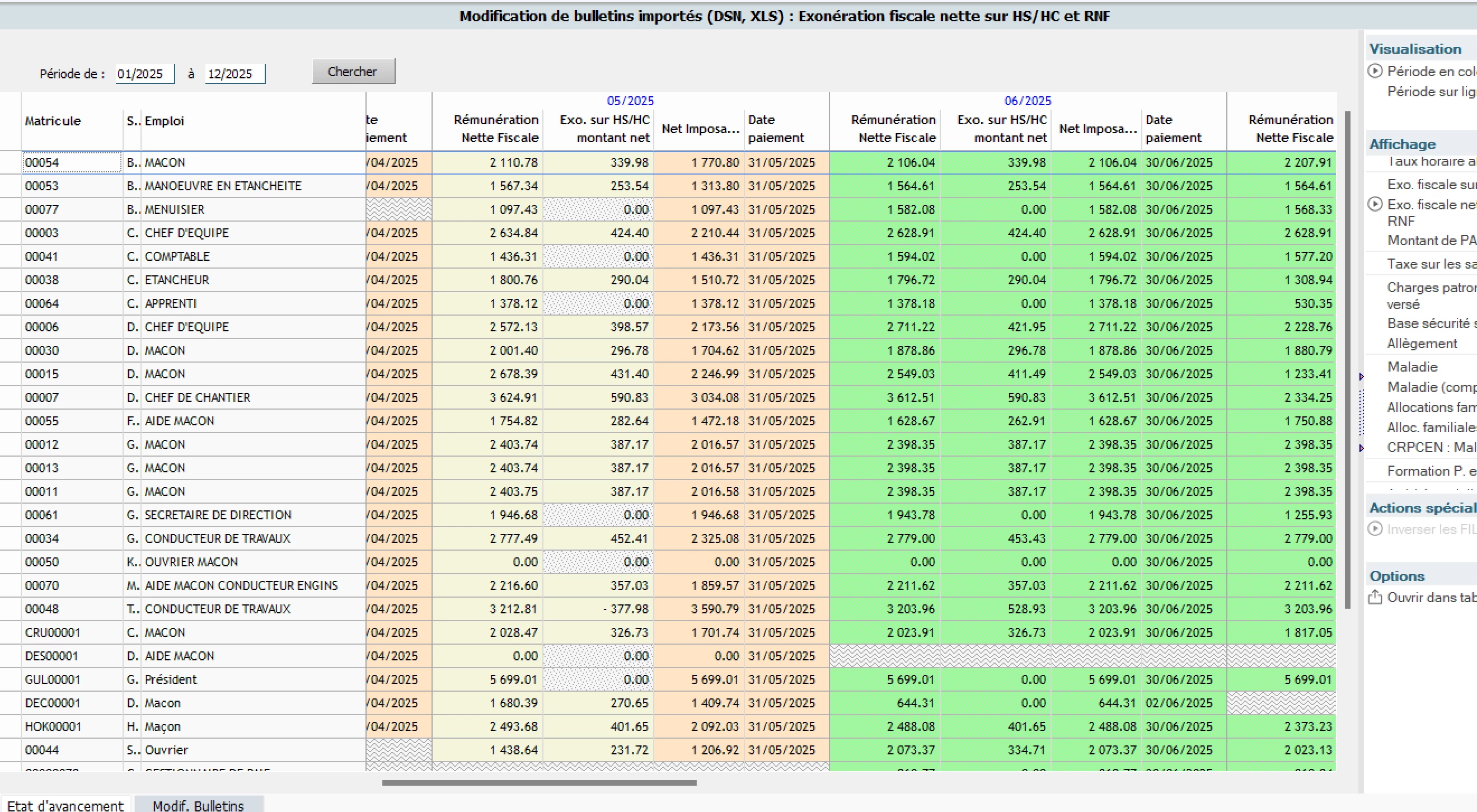Screen dimensions: 1477x812
Task: Choose the 'Période sur lig…' view option
Action: coord(1431,92)
